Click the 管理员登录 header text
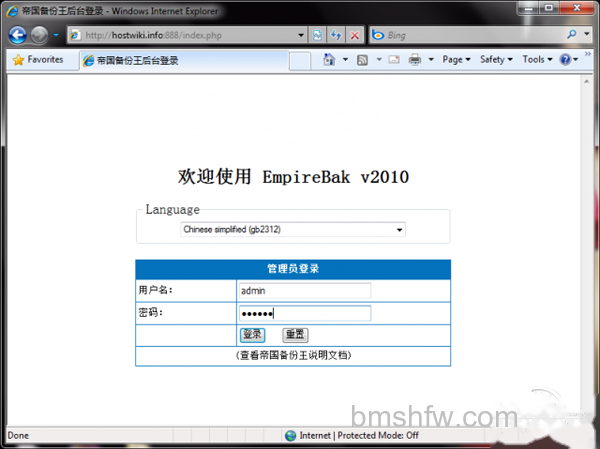Screen dimensions: 600x449 tap(293, 269)
